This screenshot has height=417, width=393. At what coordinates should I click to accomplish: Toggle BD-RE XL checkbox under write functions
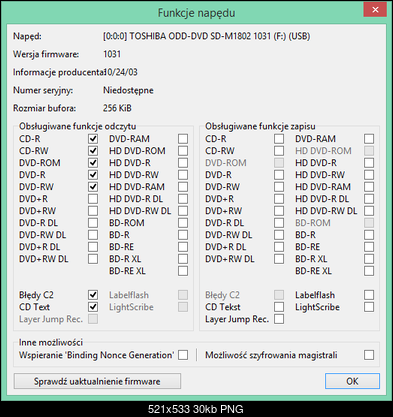(369, 271)
